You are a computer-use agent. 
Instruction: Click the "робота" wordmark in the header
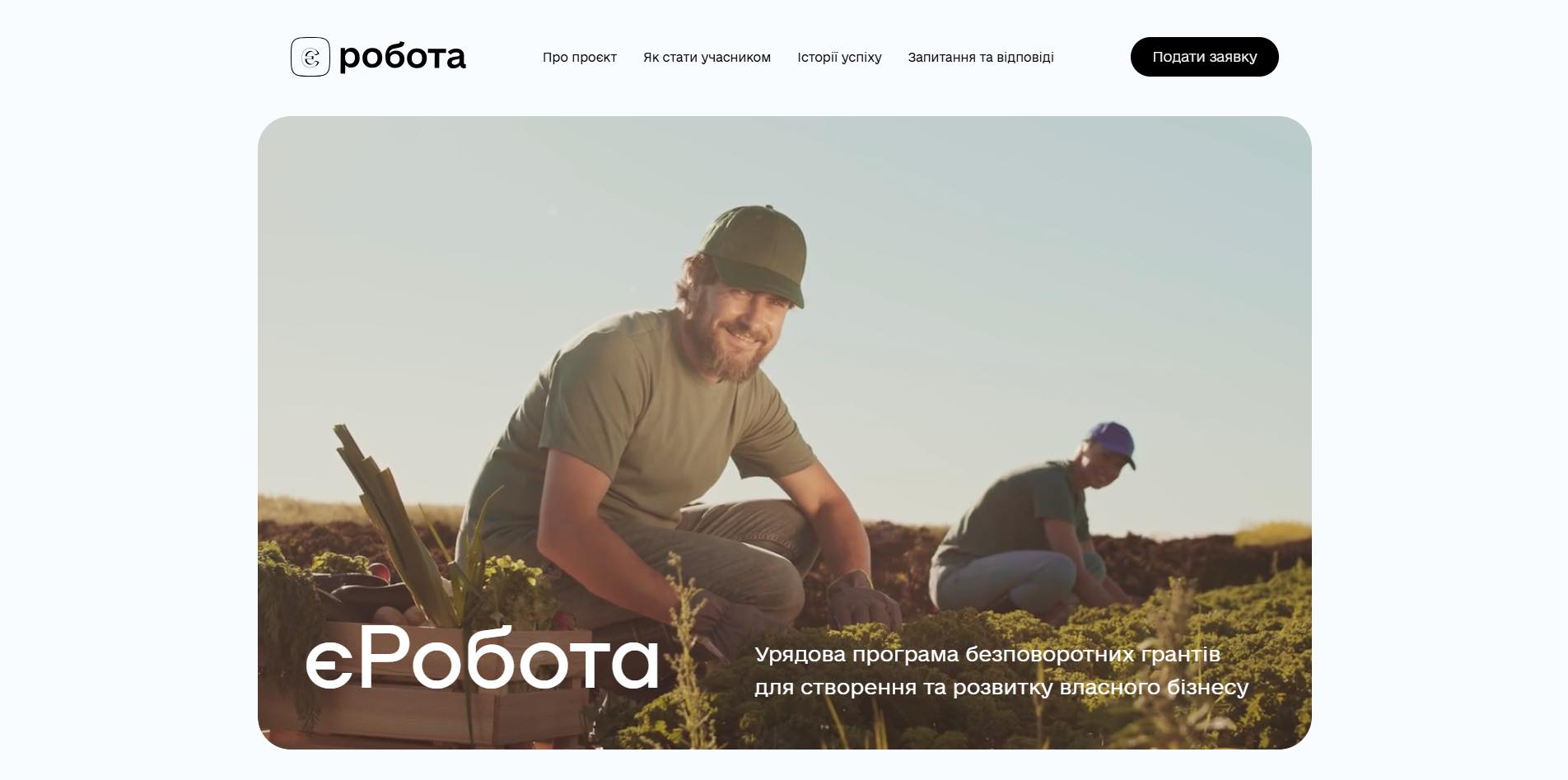[x=402, y=57]
